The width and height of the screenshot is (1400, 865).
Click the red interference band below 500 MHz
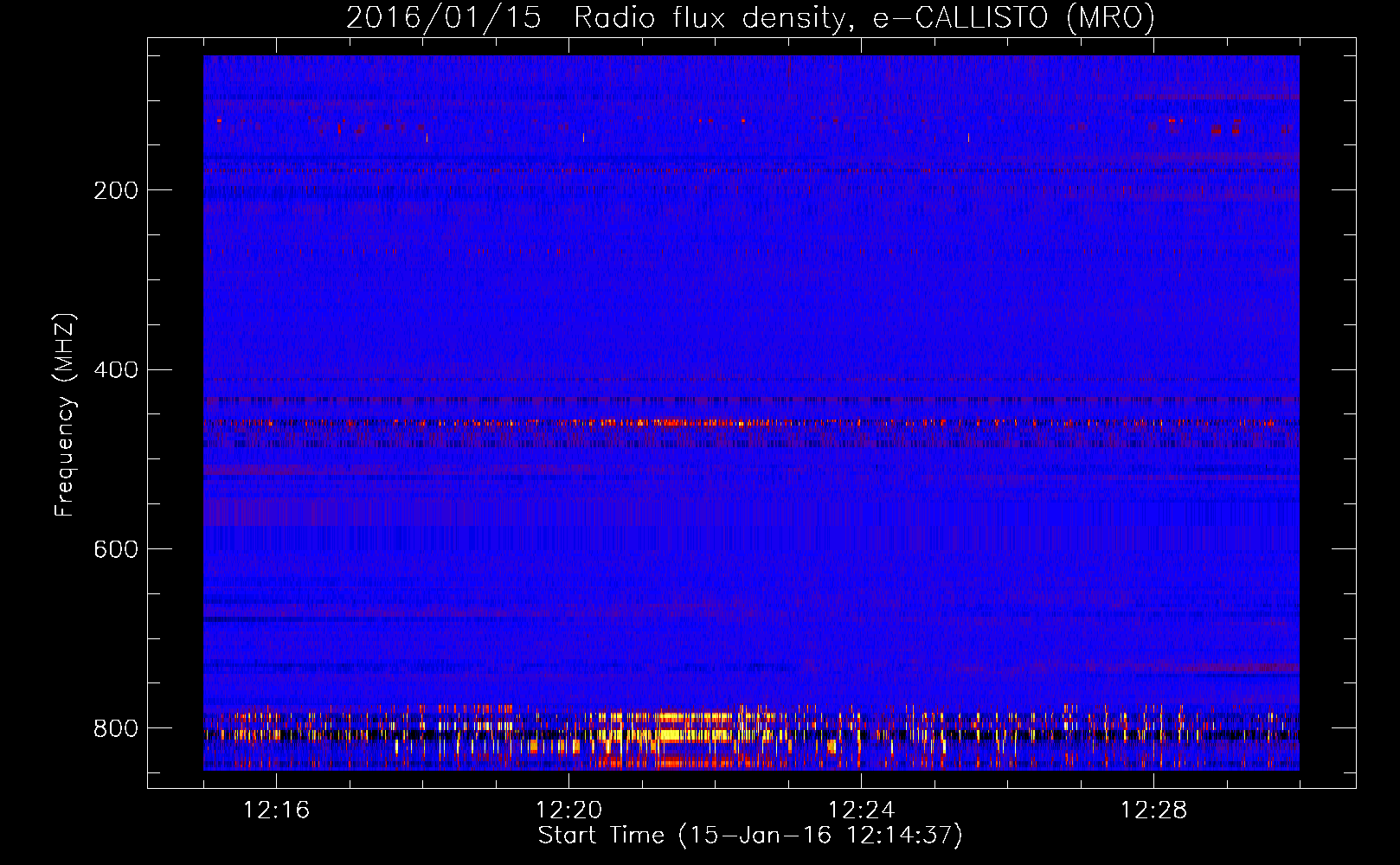751,423
